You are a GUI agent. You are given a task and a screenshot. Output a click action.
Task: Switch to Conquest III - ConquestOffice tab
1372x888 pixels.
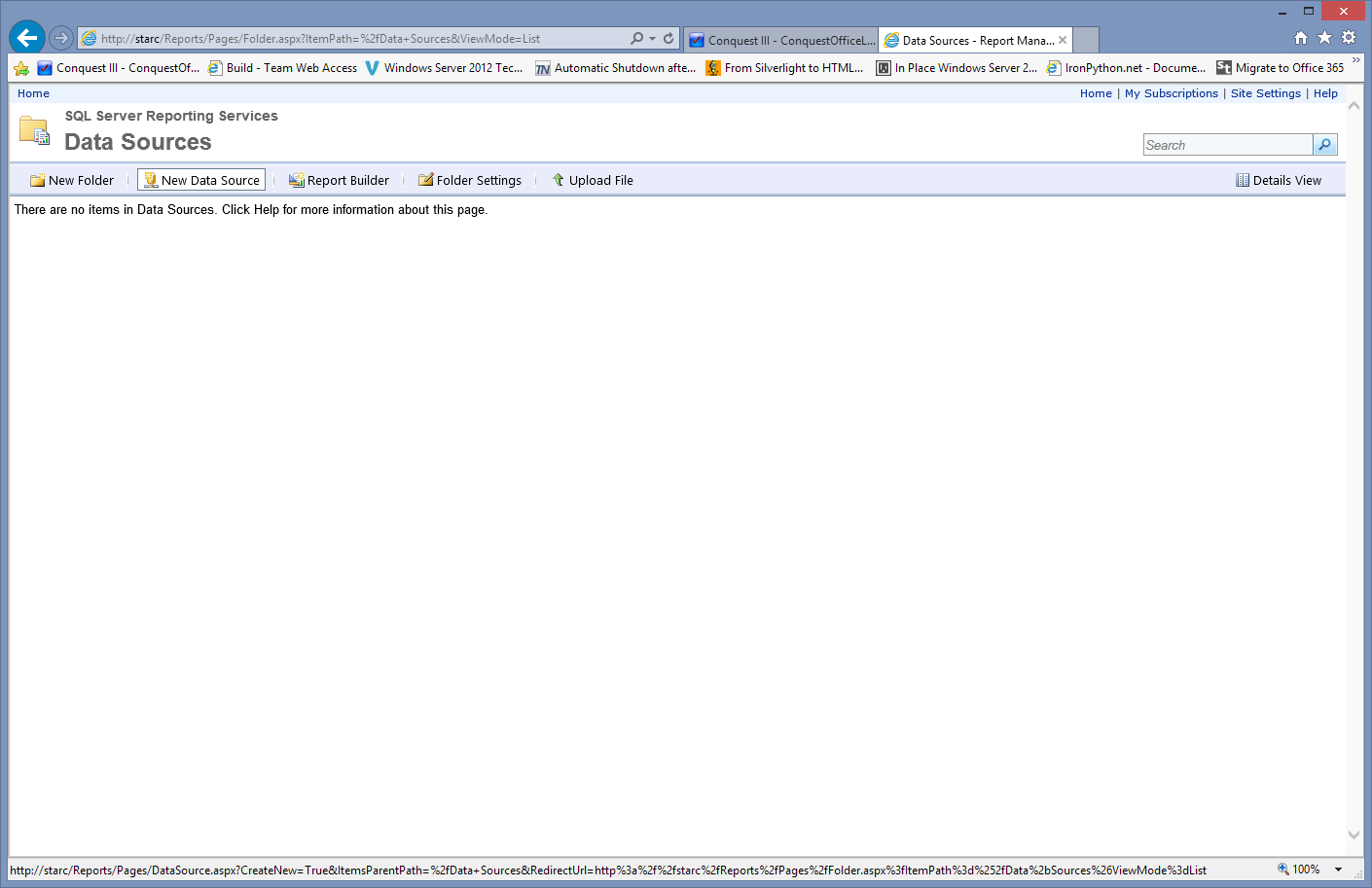[781, 40]
